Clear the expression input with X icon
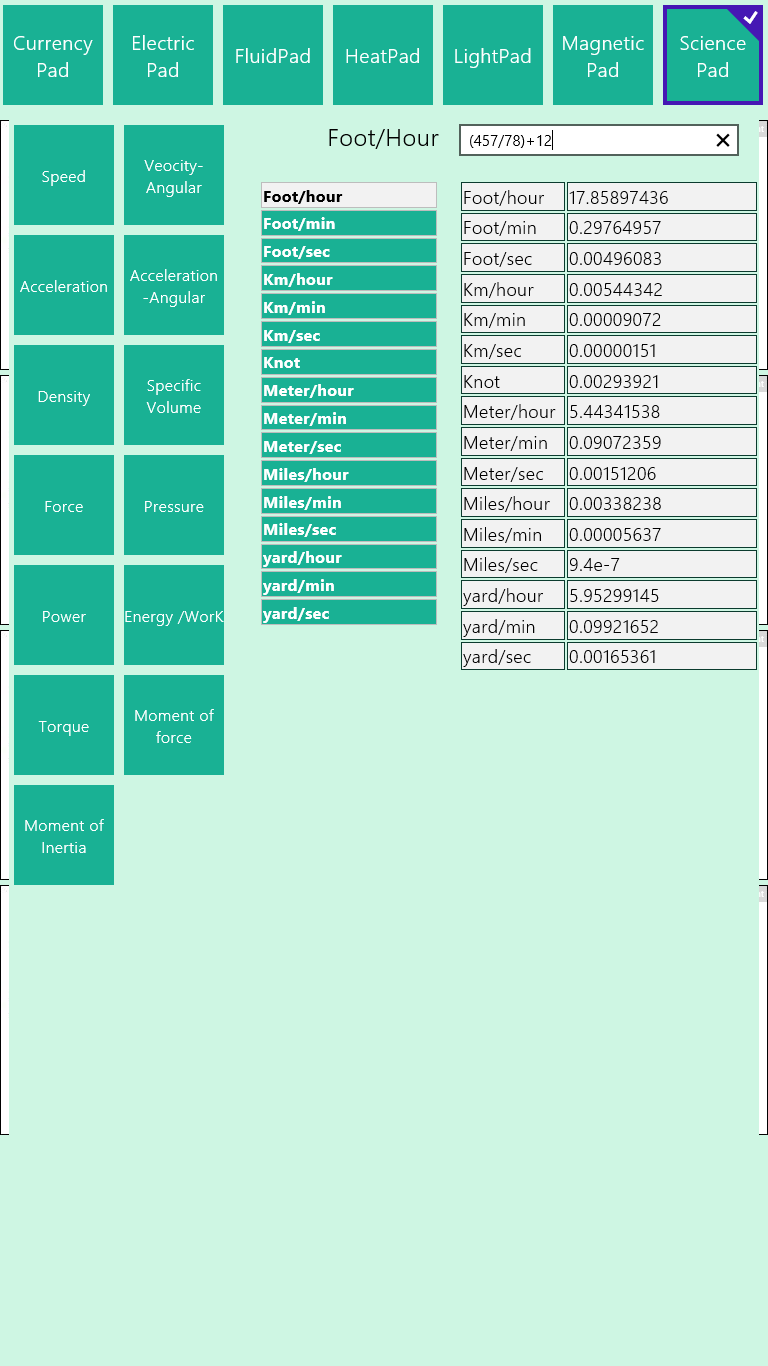Image resolution: width=768 pixels, height=1366 pixels. click(x=723, y=141)
